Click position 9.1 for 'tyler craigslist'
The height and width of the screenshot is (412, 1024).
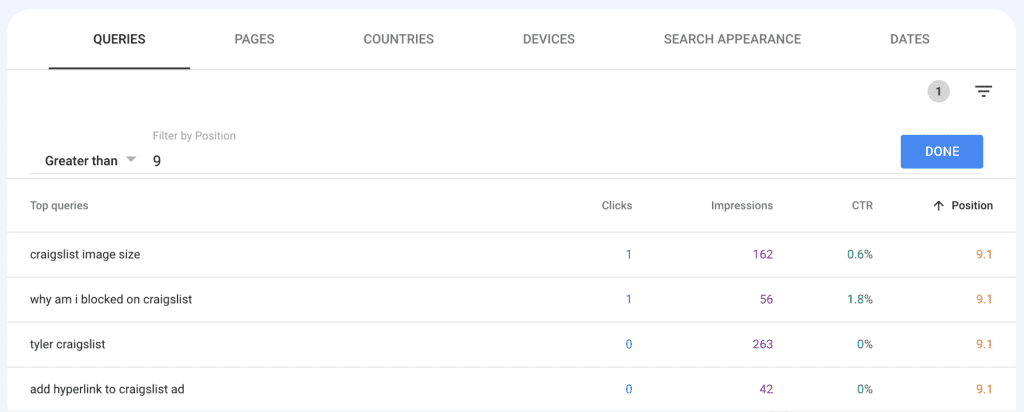(x=984, y=344)
